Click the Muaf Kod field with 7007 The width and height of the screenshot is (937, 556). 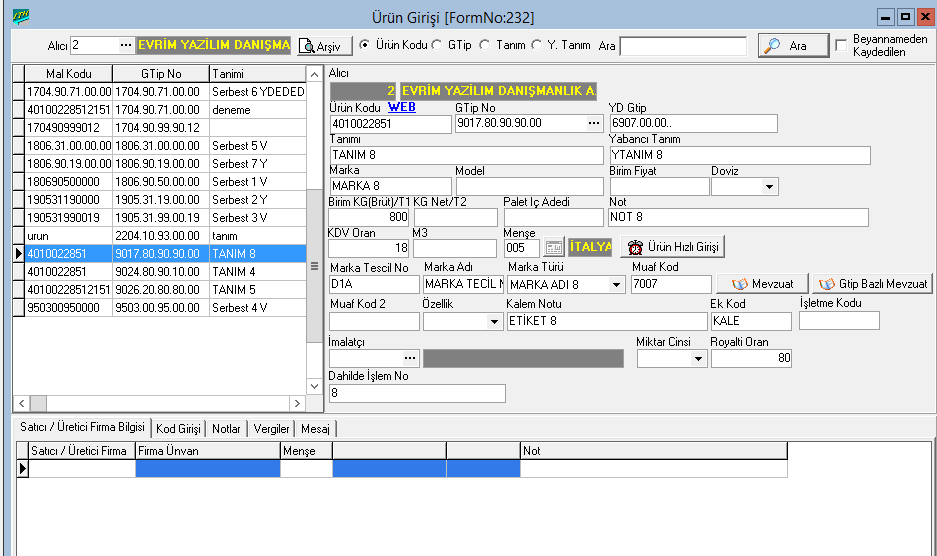click(671, 284)
